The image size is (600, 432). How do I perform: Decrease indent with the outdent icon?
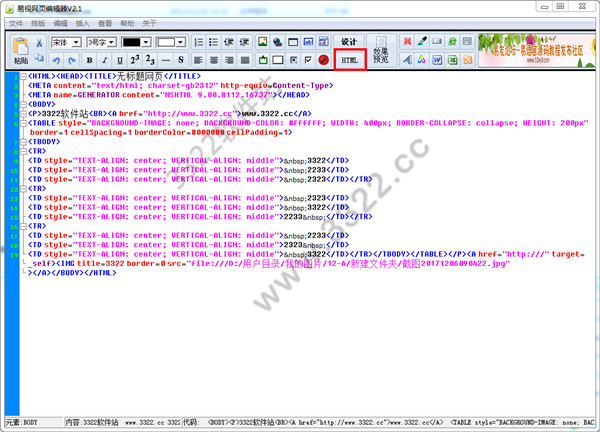[229, 42]
